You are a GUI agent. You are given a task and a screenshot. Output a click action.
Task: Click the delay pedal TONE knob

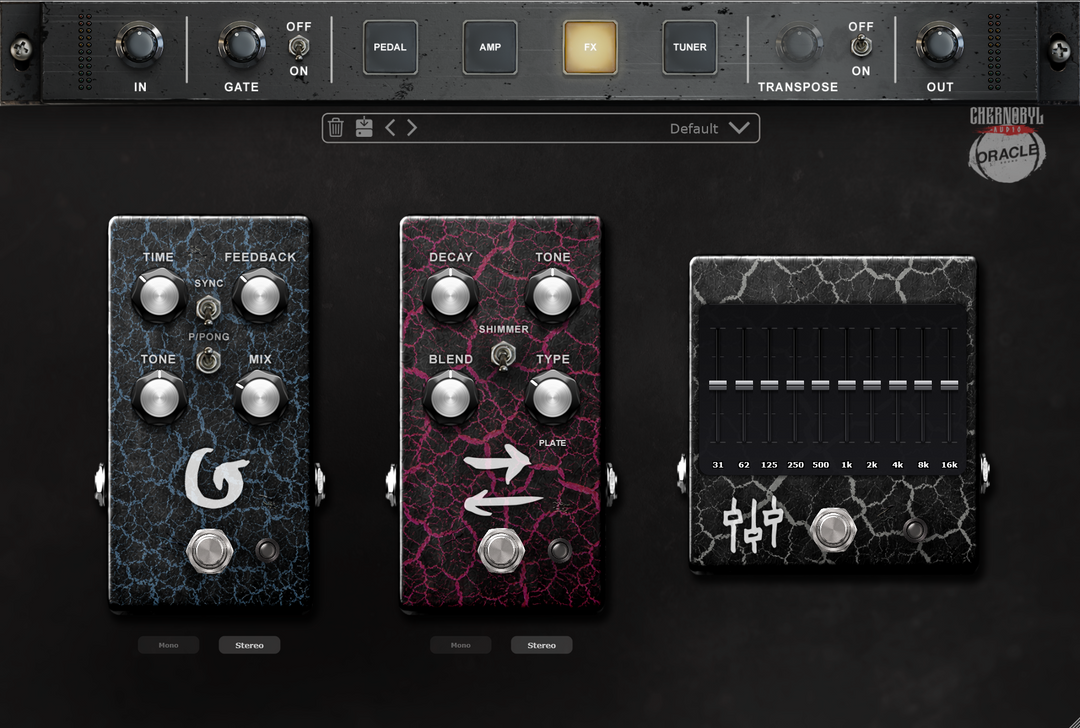(x=159, y=397)
